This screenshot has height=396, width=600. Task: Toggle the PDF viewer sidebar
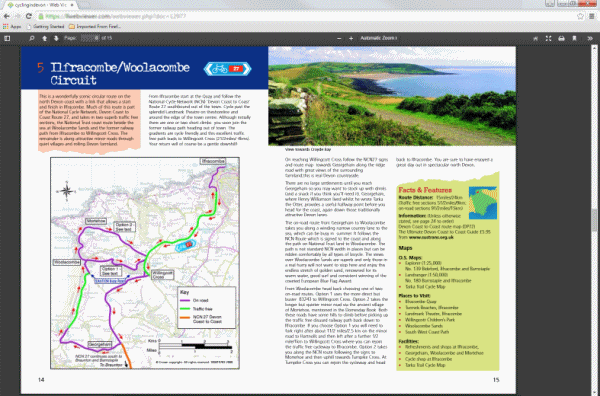pyautogui.click(x=7, y=38)
